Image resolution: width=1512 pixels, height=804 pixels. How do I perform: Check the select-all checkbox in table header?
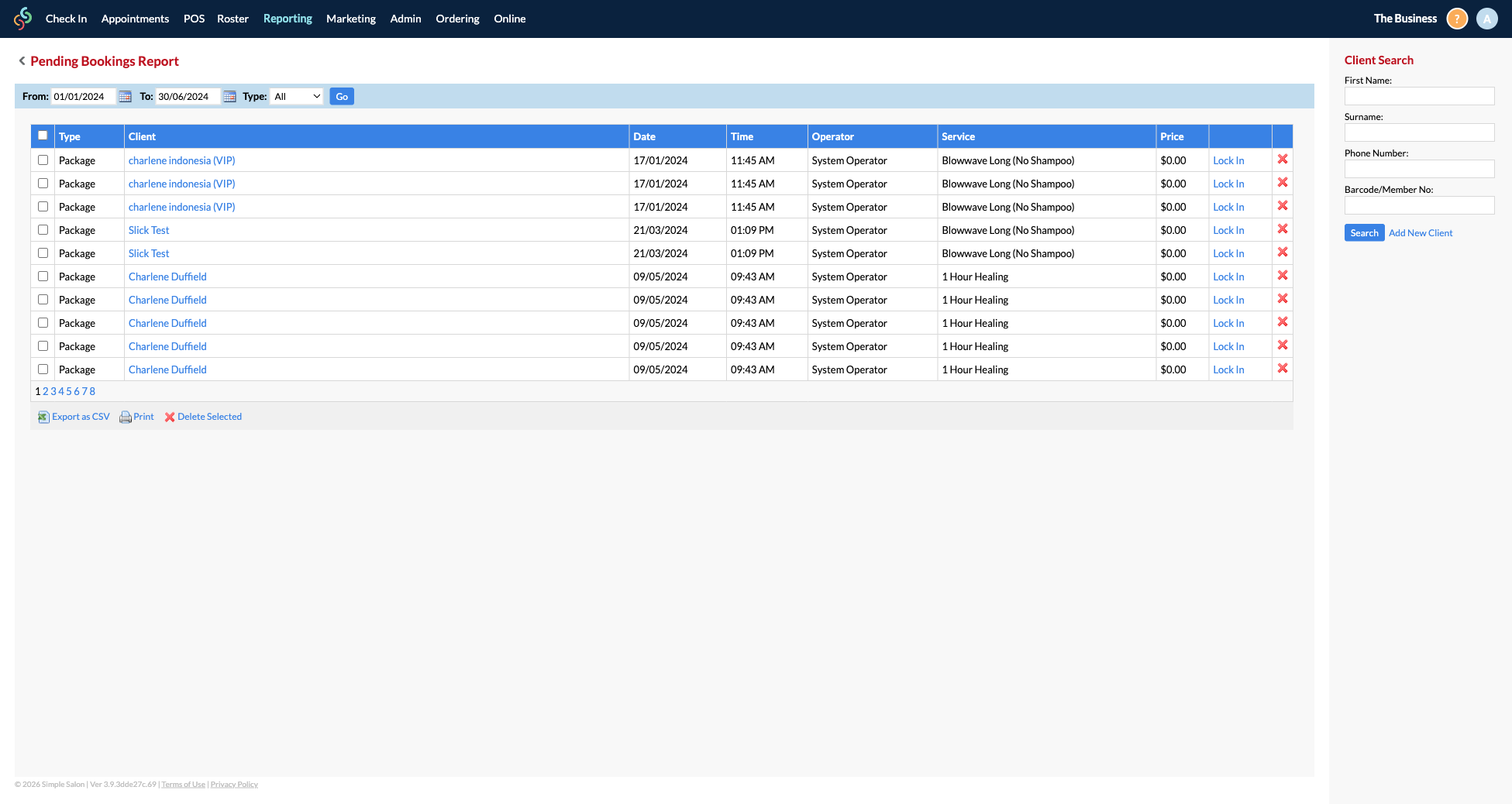[43, 135]
